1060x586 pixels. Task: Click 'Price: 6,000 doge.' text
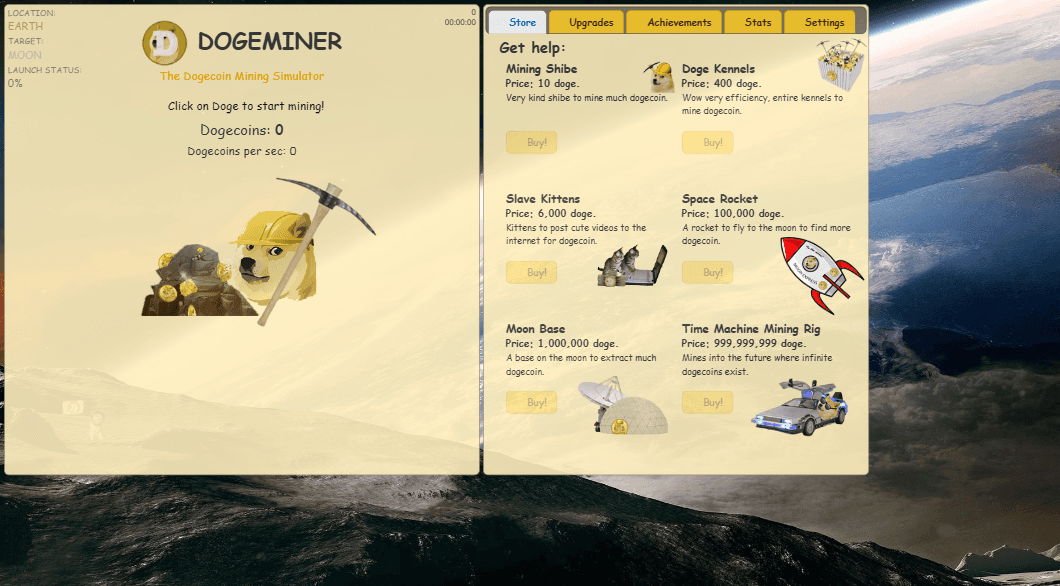pos(550,214)
